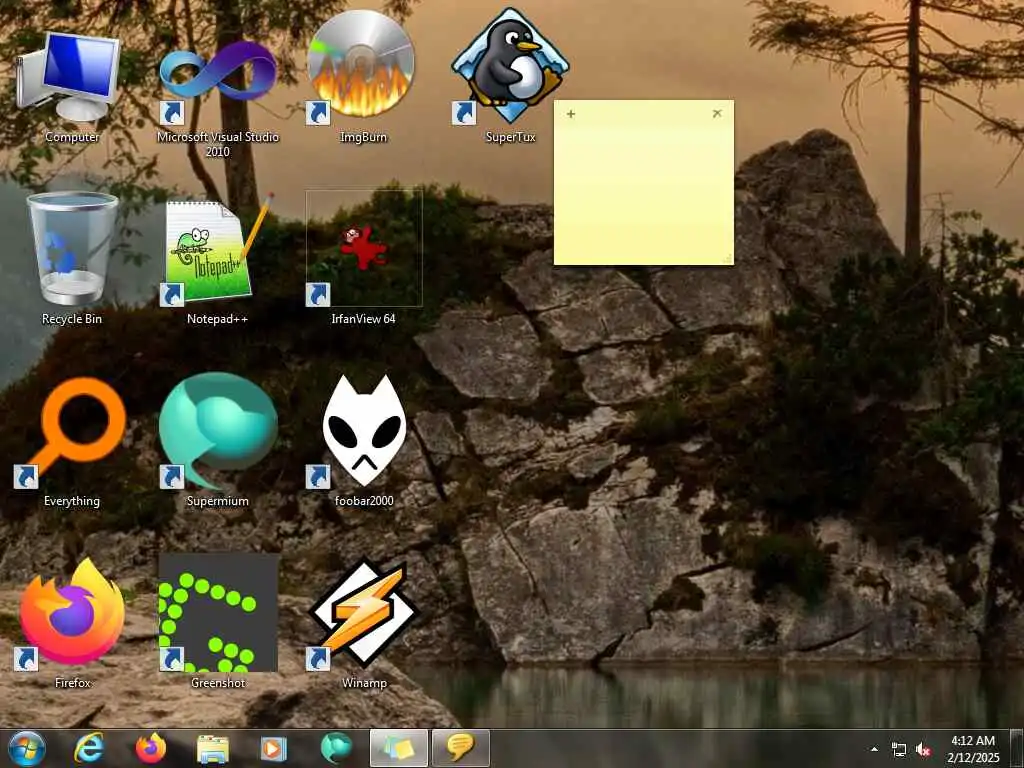This screenshot has height=768, width=1024.
Task: Click the Everything search shortcut
Action: (72, 432)
